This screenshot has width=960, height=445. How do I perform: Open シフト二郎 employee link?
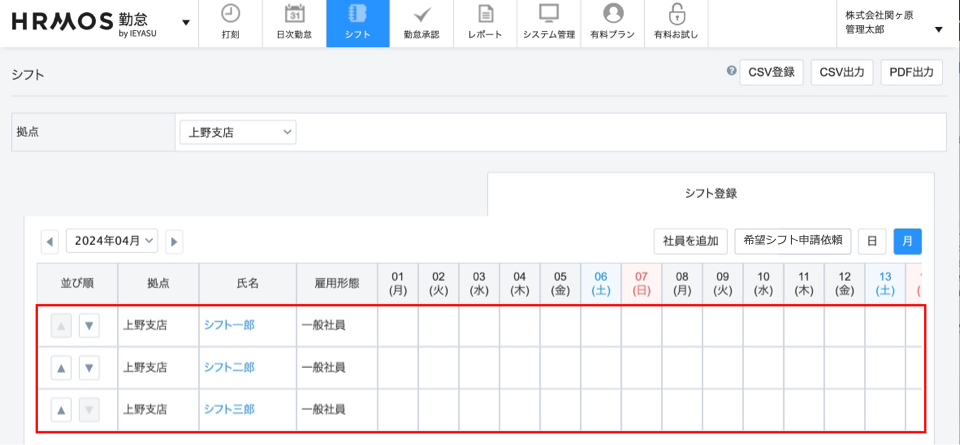pos(229,367)
